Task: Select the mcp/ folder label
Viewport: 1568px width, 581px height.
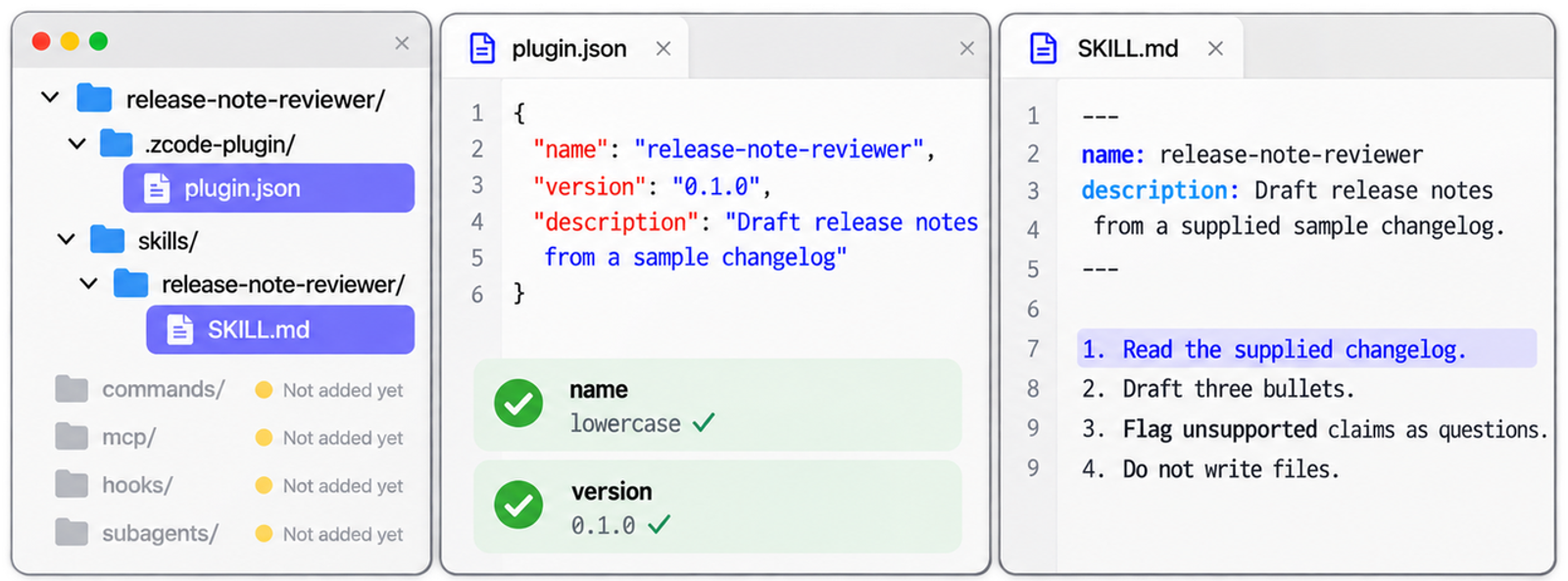Action: pyautogui.click(x=128, y=437)
